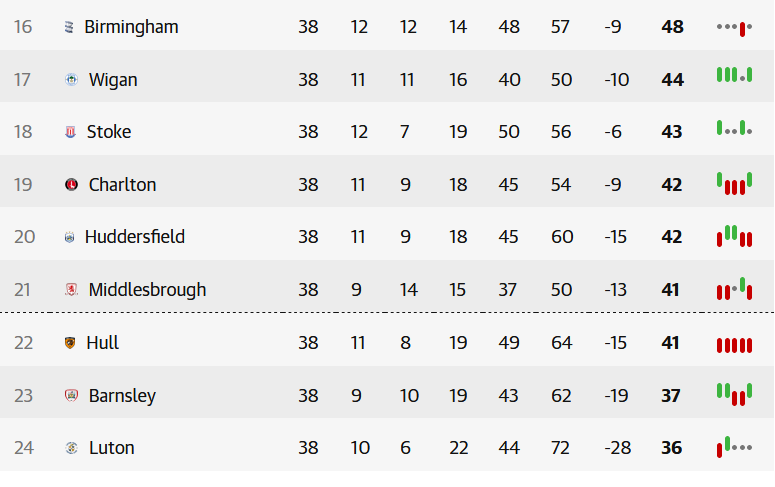Click the Luton club crest icon
This screenshot has height=487, width=775.
point(71,448)
